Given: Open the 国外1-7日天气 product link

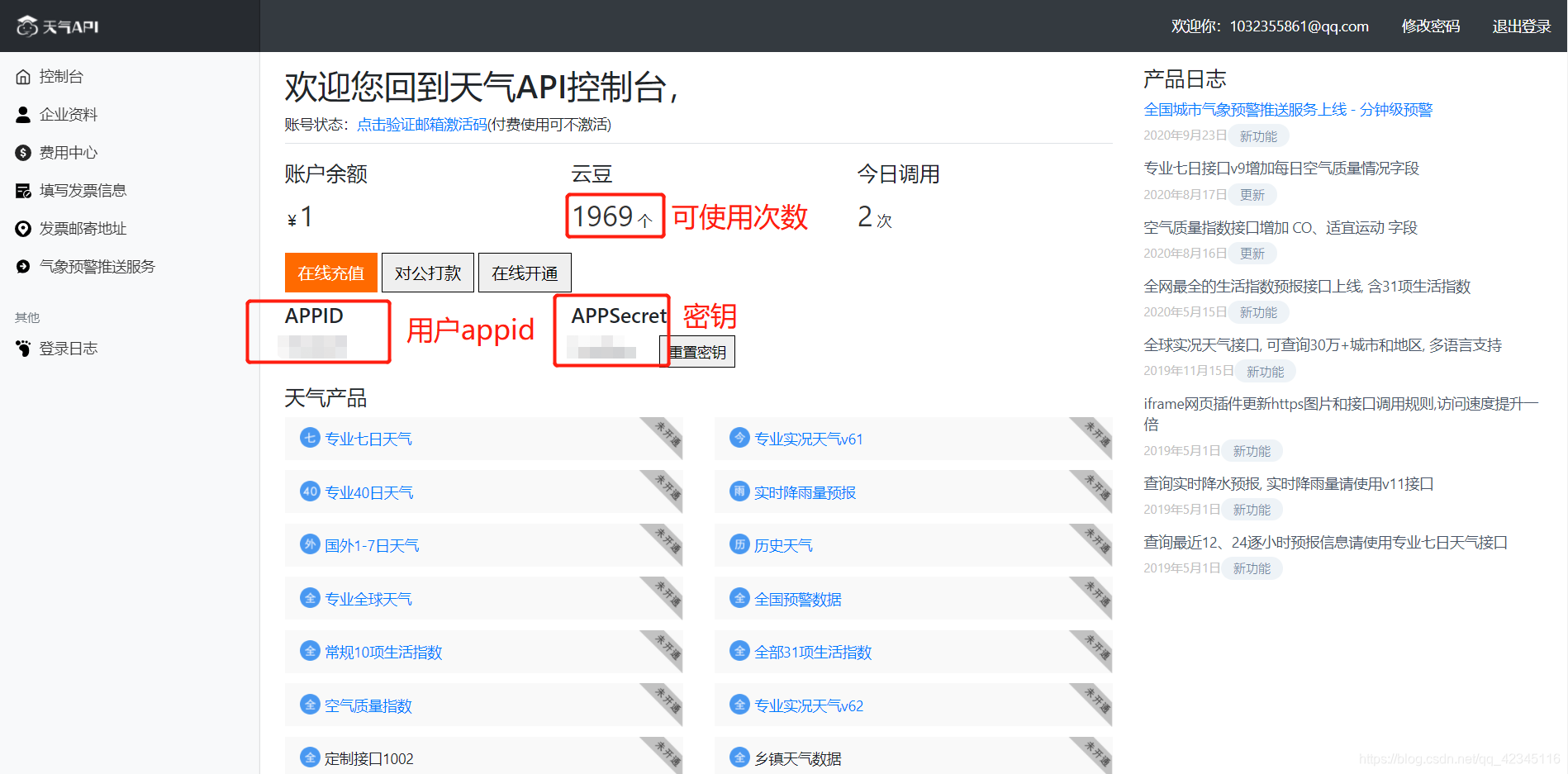Looking at the screenshot, I should (372, 546).
